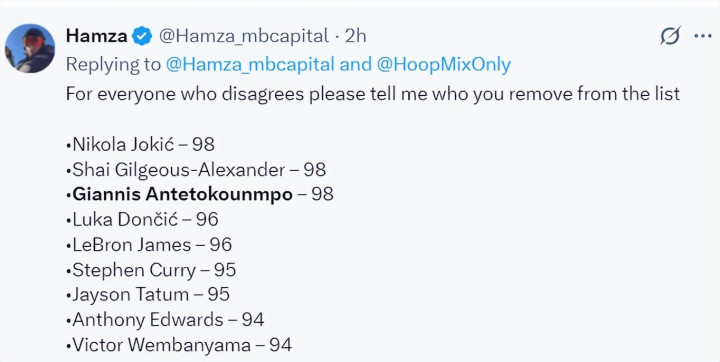
Task: Click the blue verified badge beside Hamza
Action: point(142,36)
